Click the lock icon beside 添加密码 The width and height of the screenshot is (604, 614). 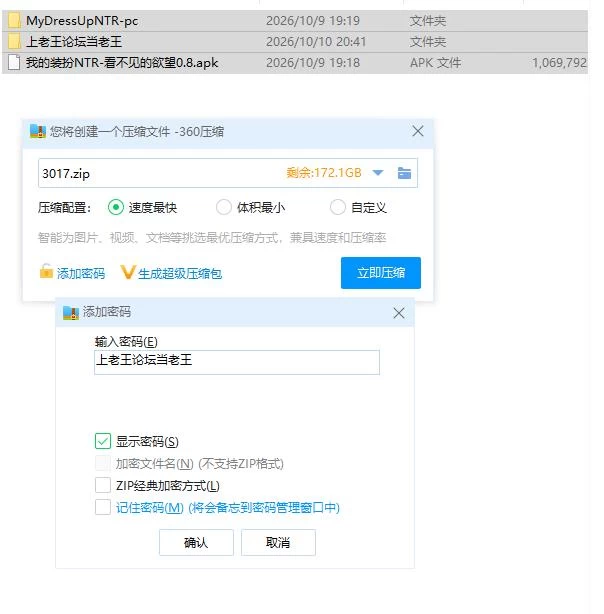click(x=46, y=271)
